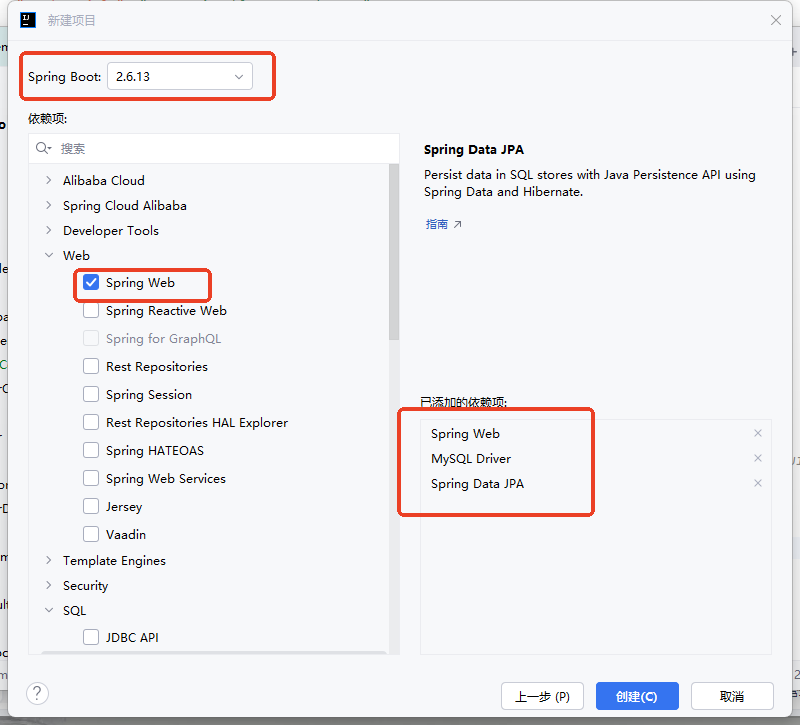
Task: Tick the Spring Session checkbox
Action: [x=91, y=394]
